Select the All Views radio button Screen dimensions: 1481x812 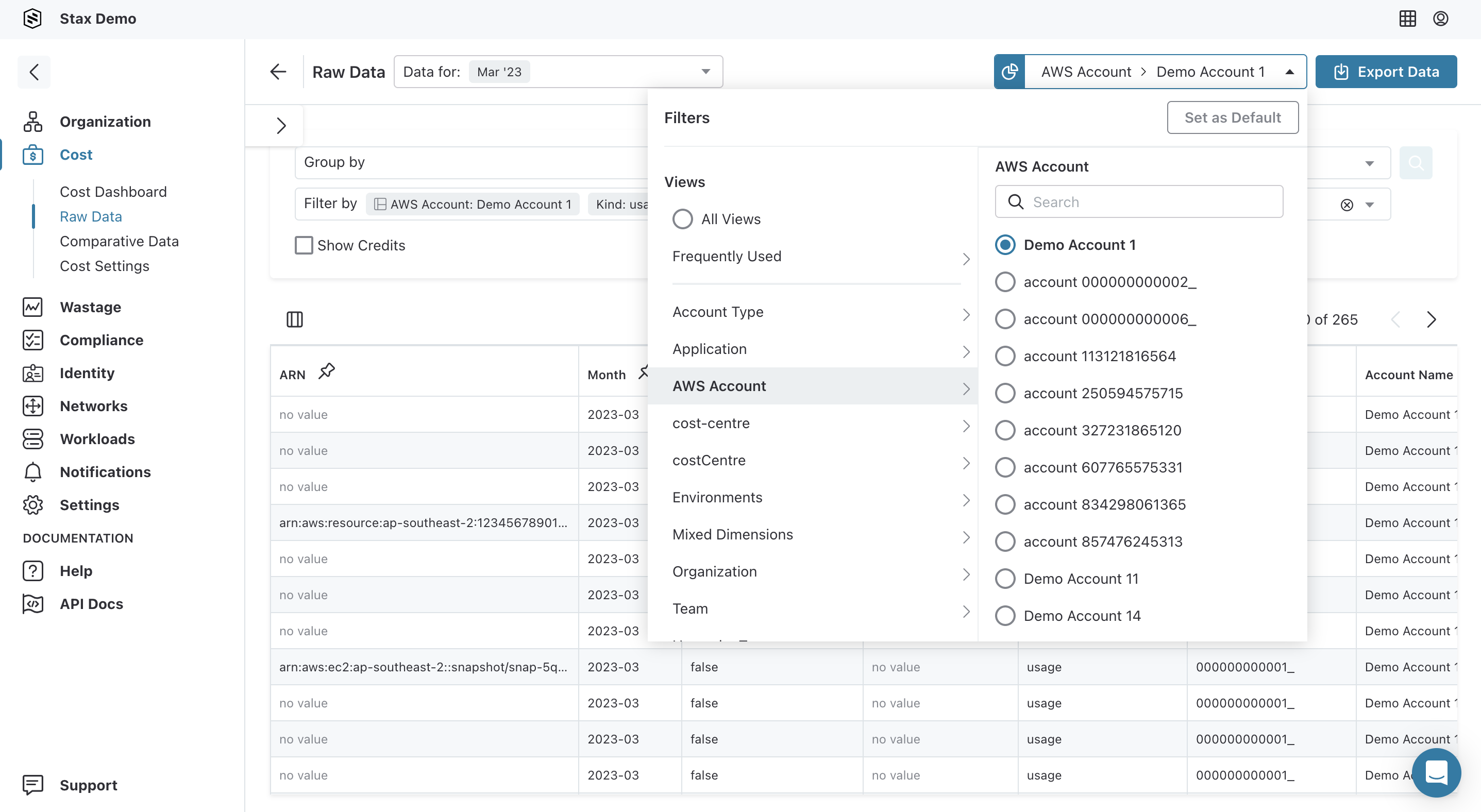pos(682,219)
